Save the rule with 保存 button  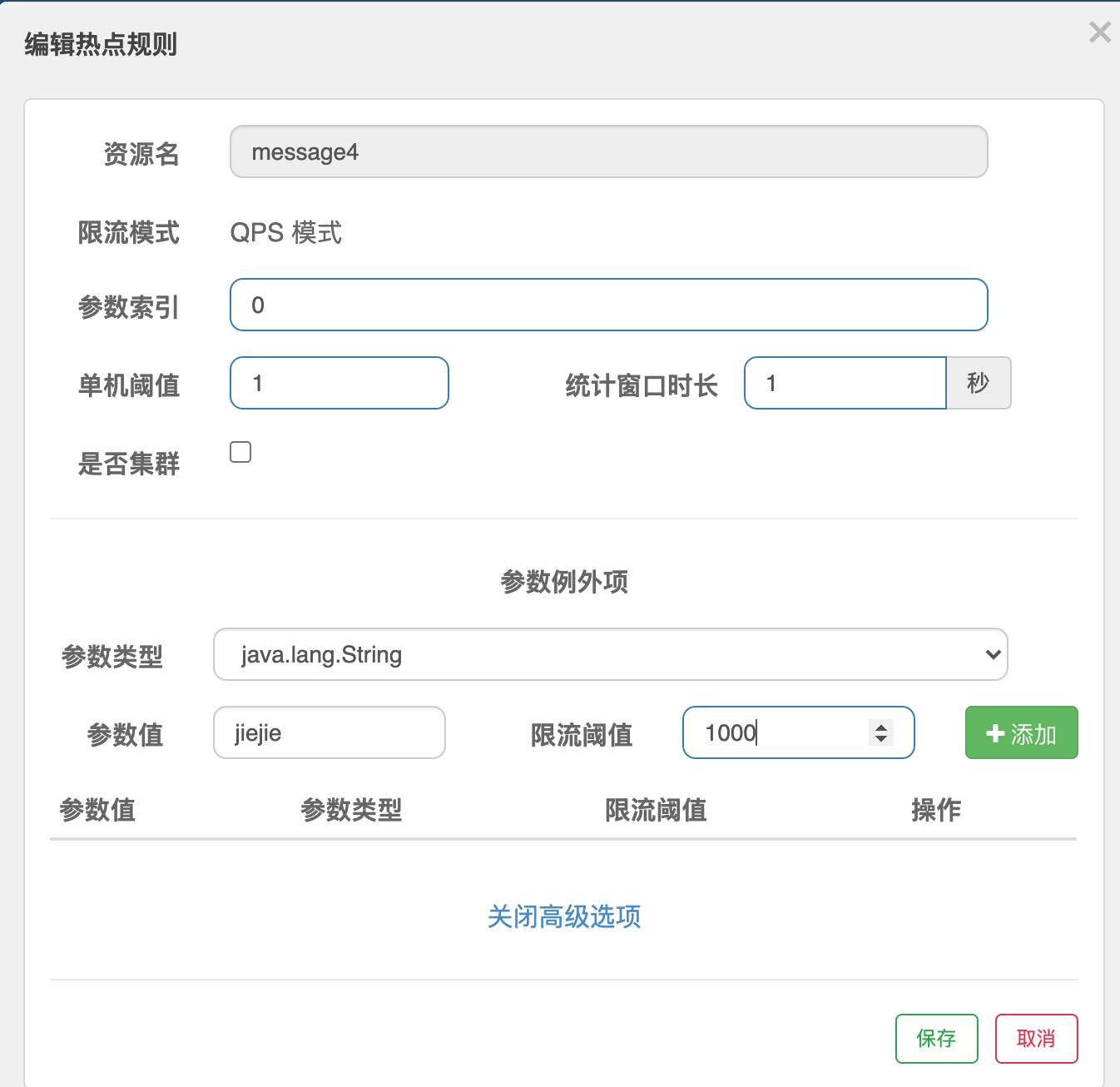[936, 1039]
